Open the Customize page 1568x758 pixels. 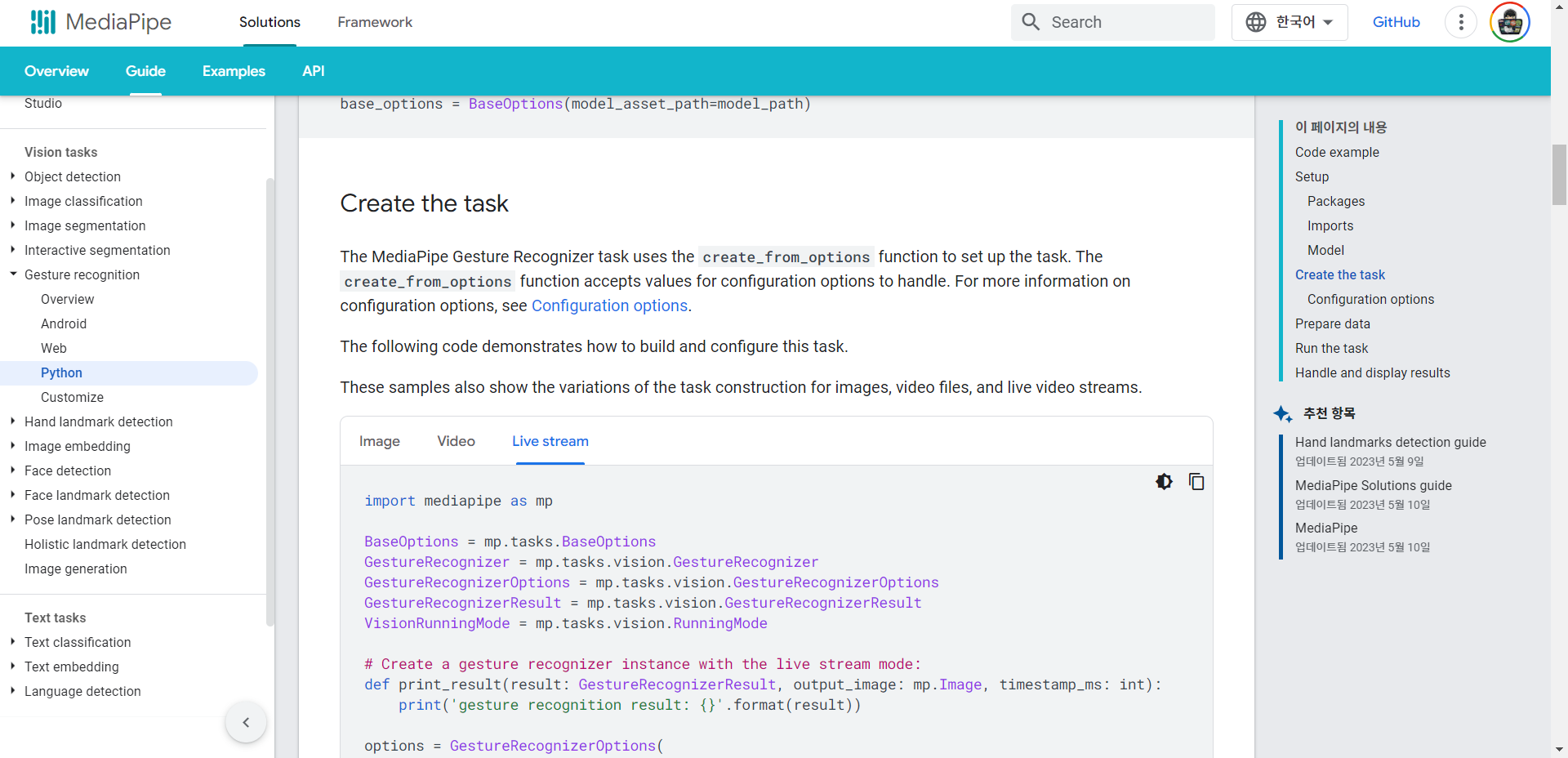pos(73,397)
